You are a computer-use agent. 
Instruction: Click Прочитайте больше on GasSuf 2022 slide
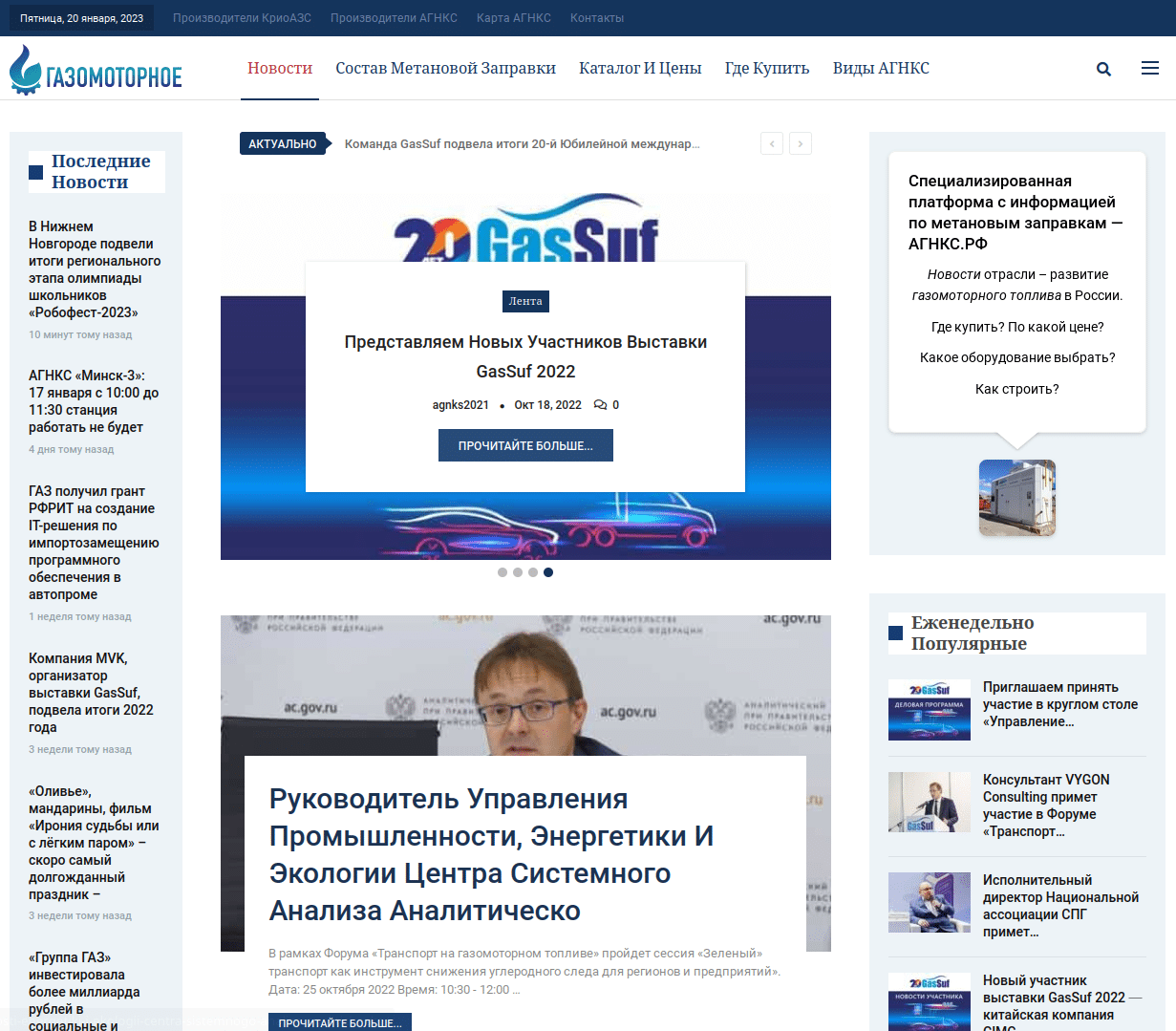click(x=525, y=445)
